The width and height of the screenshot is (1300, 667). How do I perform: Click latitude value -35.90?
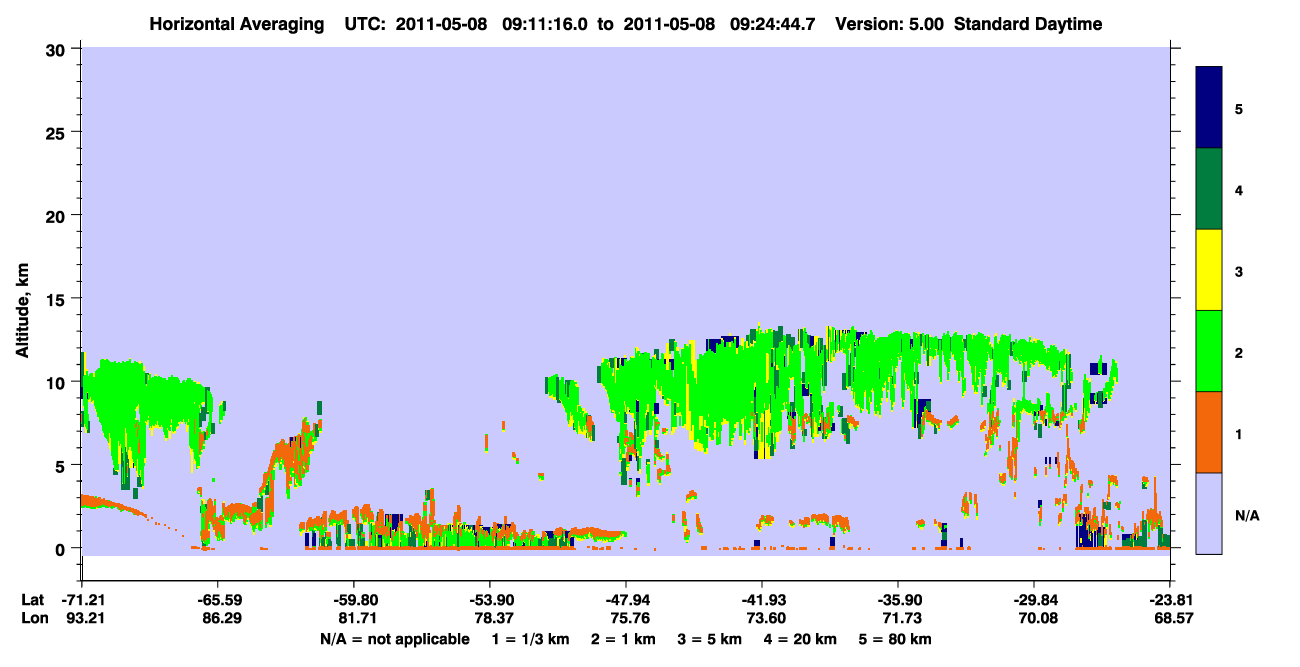898,600
